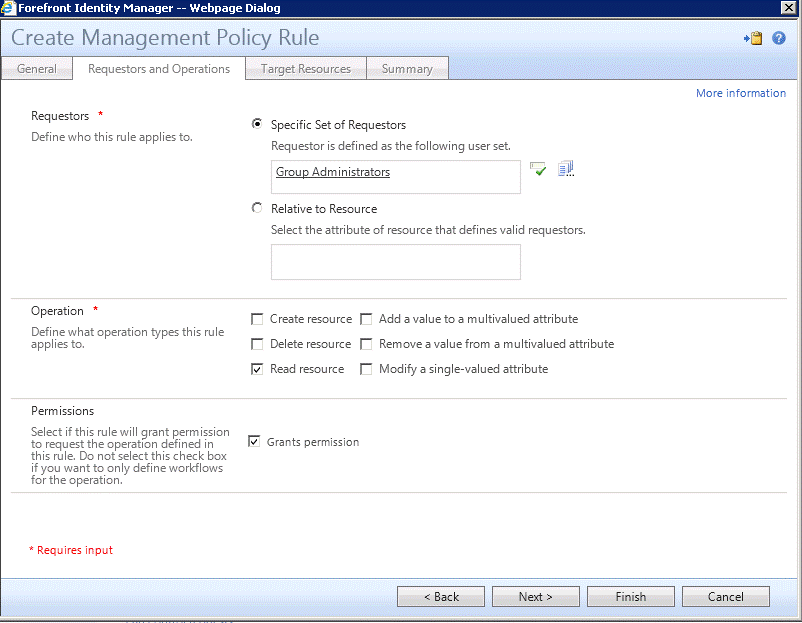Viewport: 802px width, 623px height.
Task: Check the Create resource checkbox
Action: coord(257,319)
